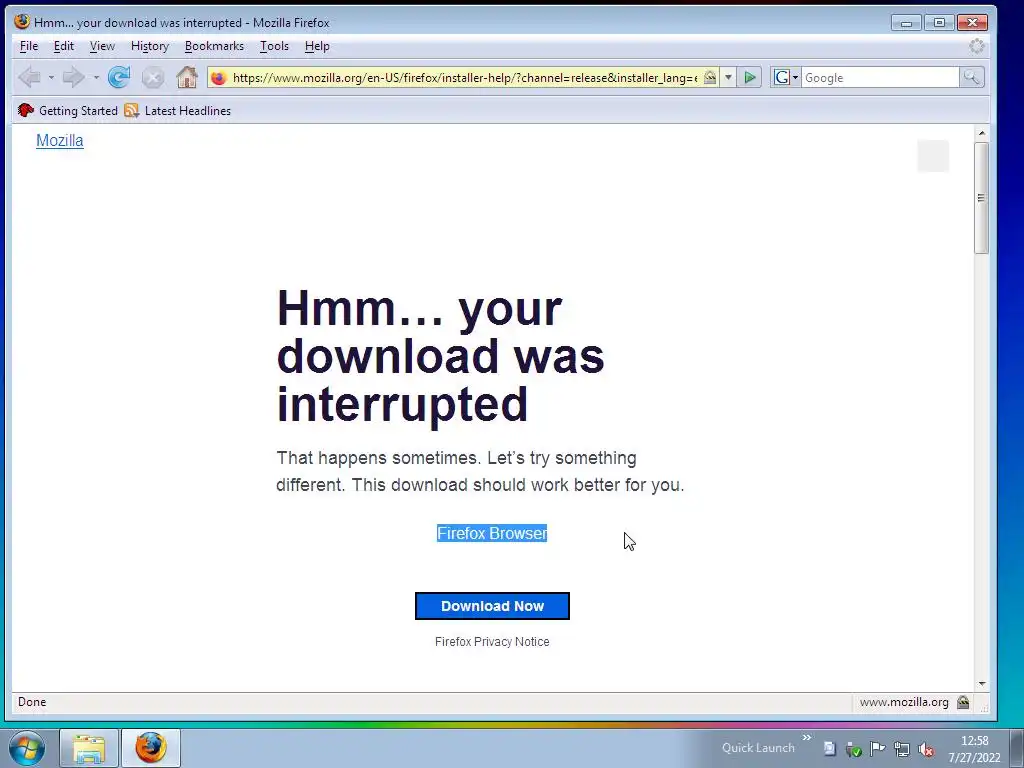Click the Done status bar text
1024x768 pixels.
pos(32,702)
